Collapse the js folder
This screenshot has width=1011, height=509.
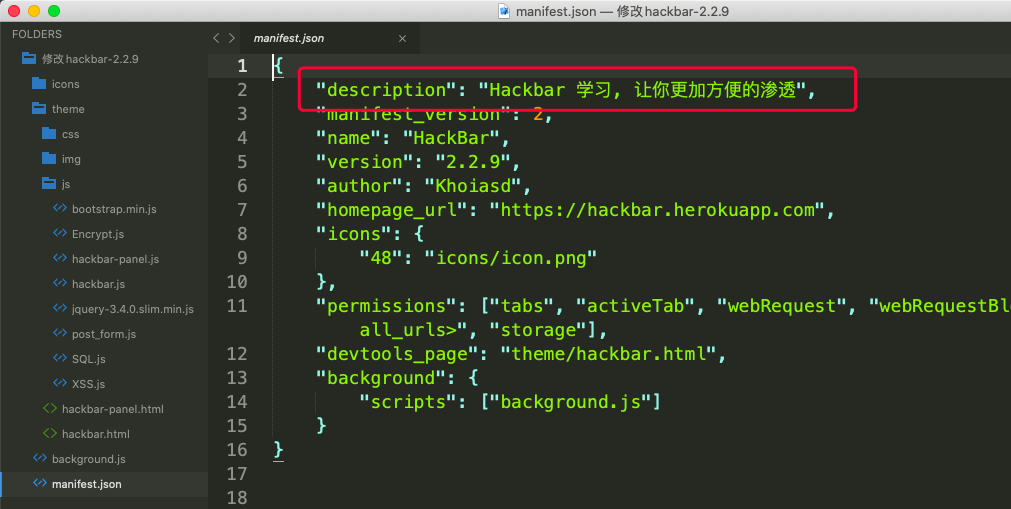click(66, 185)
